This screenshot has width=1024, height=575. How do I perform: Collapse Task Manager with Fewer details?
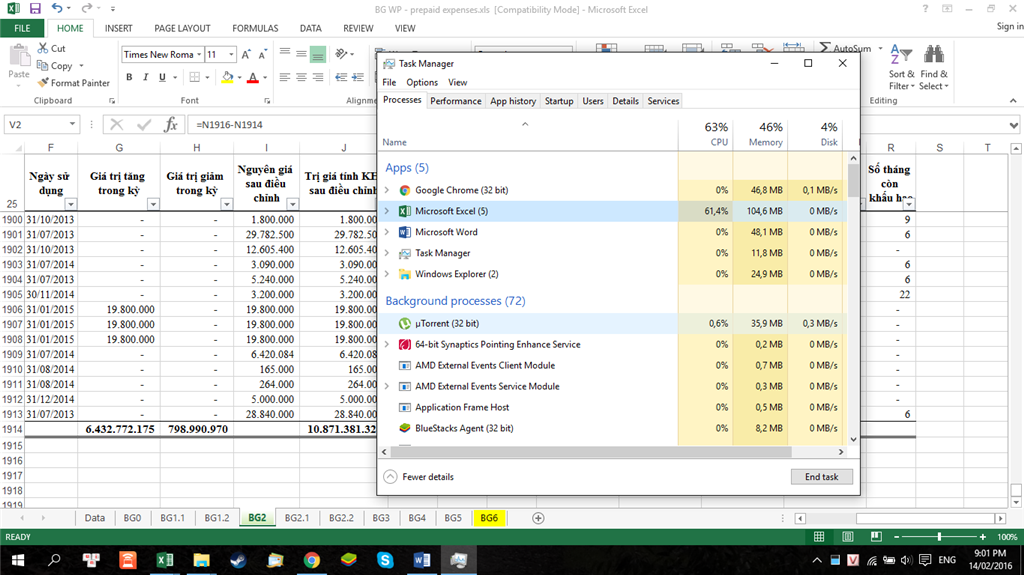tap(419, 476)
